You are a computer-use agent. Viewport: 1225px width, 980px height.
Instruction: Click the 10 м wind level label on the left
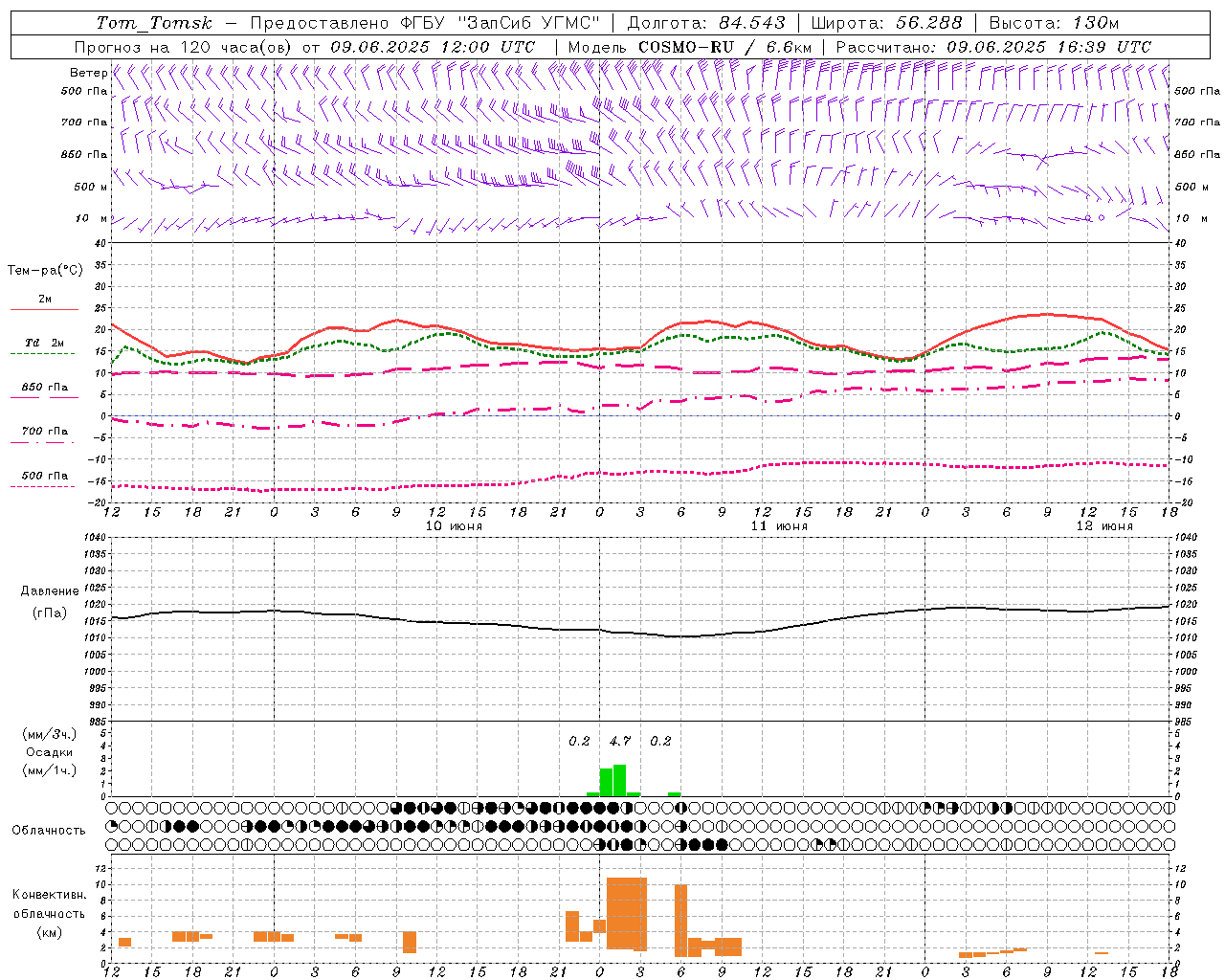point(92,219)
